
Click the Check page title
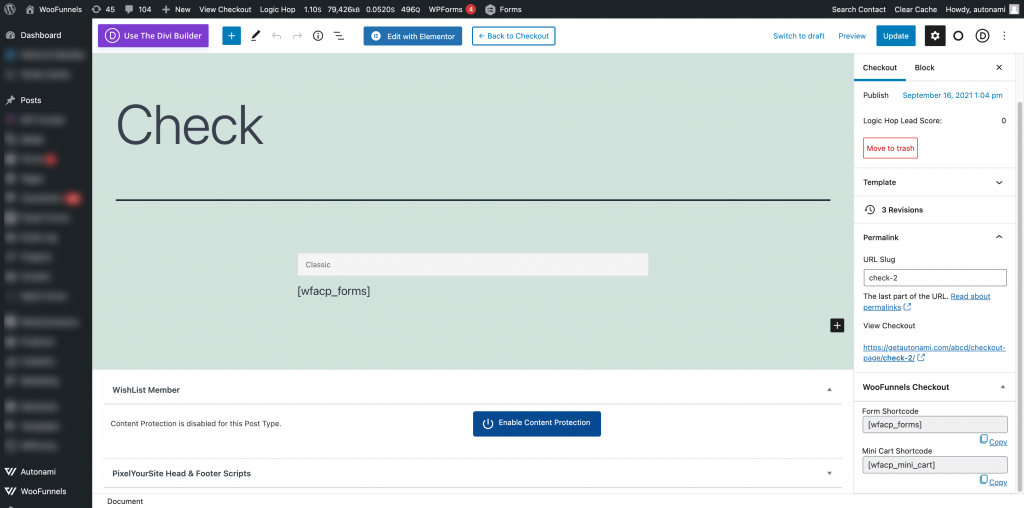point(190,125)
